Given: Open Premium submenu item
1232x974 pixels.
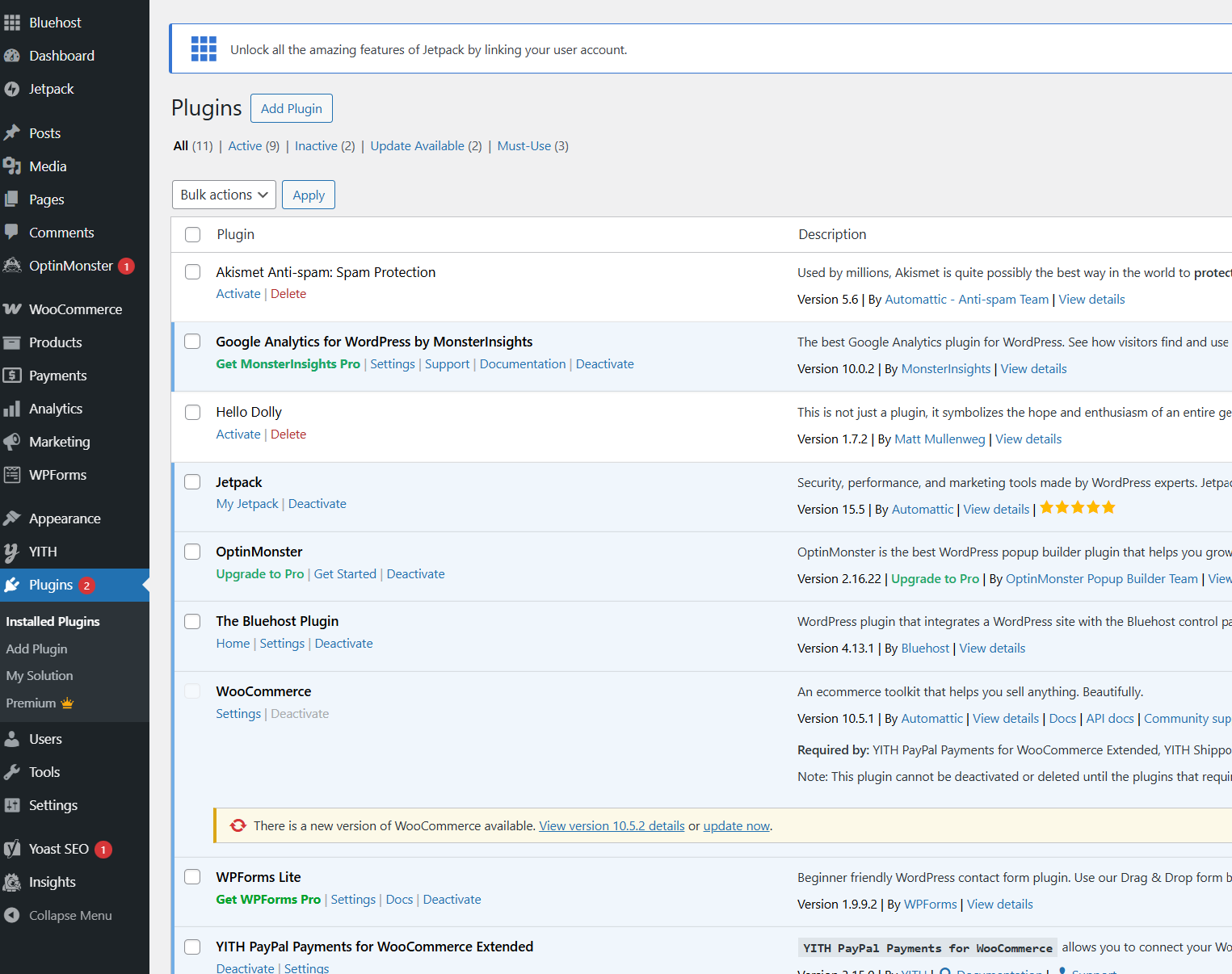Looking at the screenshot, I should 40,703.
